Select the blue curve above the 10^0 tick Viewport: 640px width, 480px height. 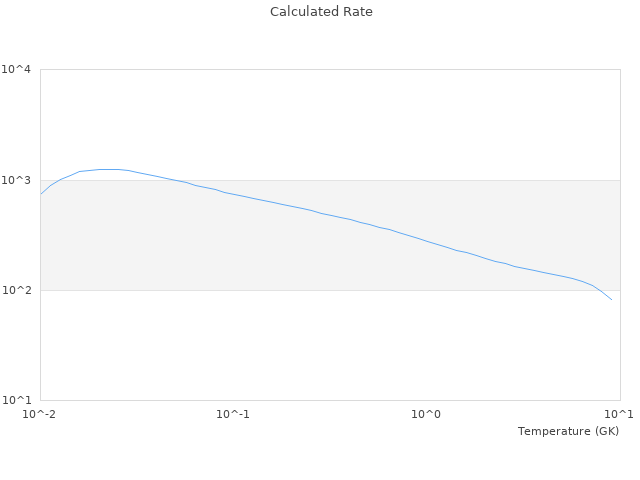click(426, 241)
